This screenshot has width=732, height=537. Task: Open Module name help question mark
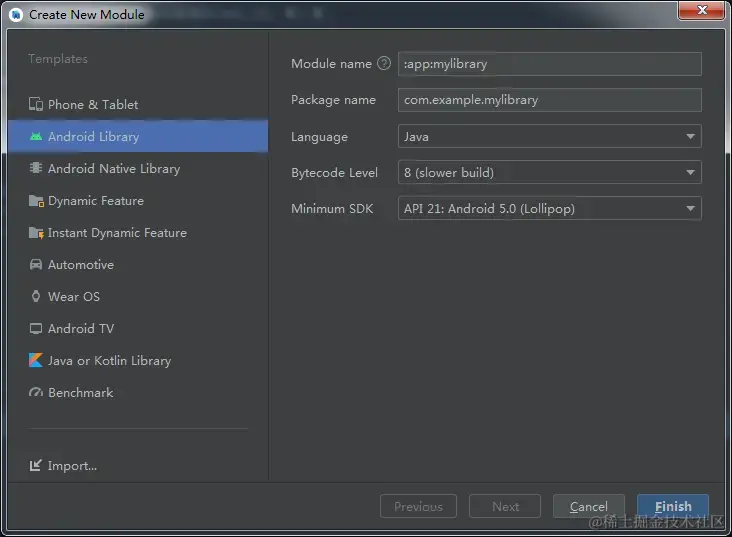pyautogui.click(x=384, y=63)
